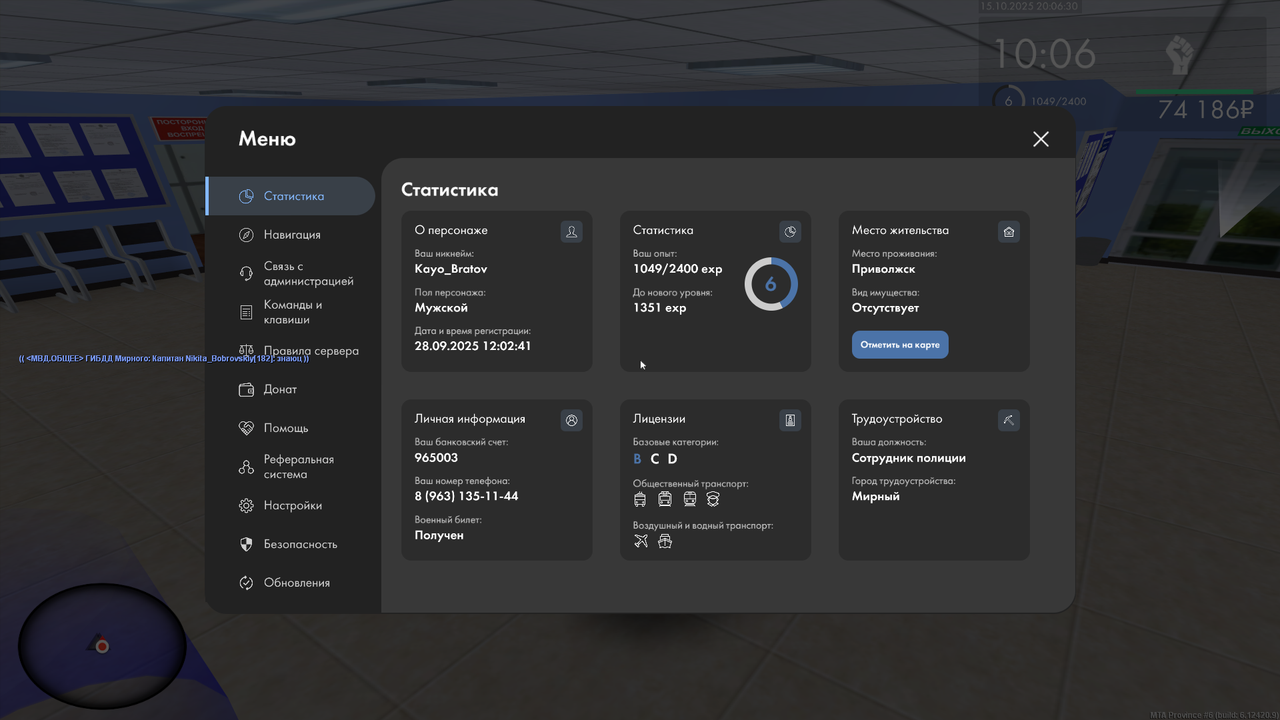This screenshot has width=1280, height=720.
Task: Click the gender value Мужской
Action: pyautogui.click(x=441, y=308)
